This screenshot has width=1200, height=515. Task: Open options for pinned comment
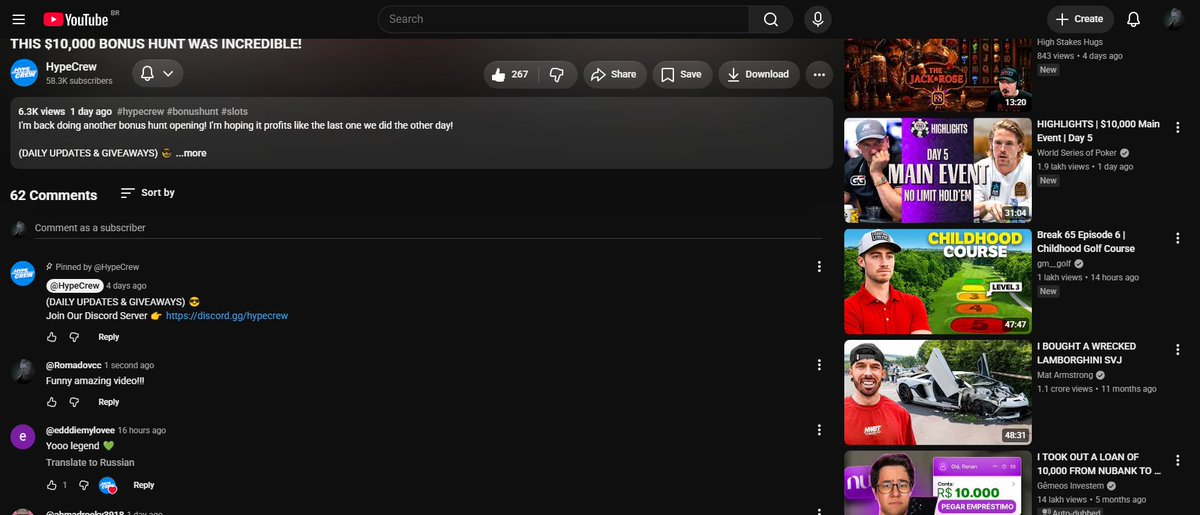[819, 267]
